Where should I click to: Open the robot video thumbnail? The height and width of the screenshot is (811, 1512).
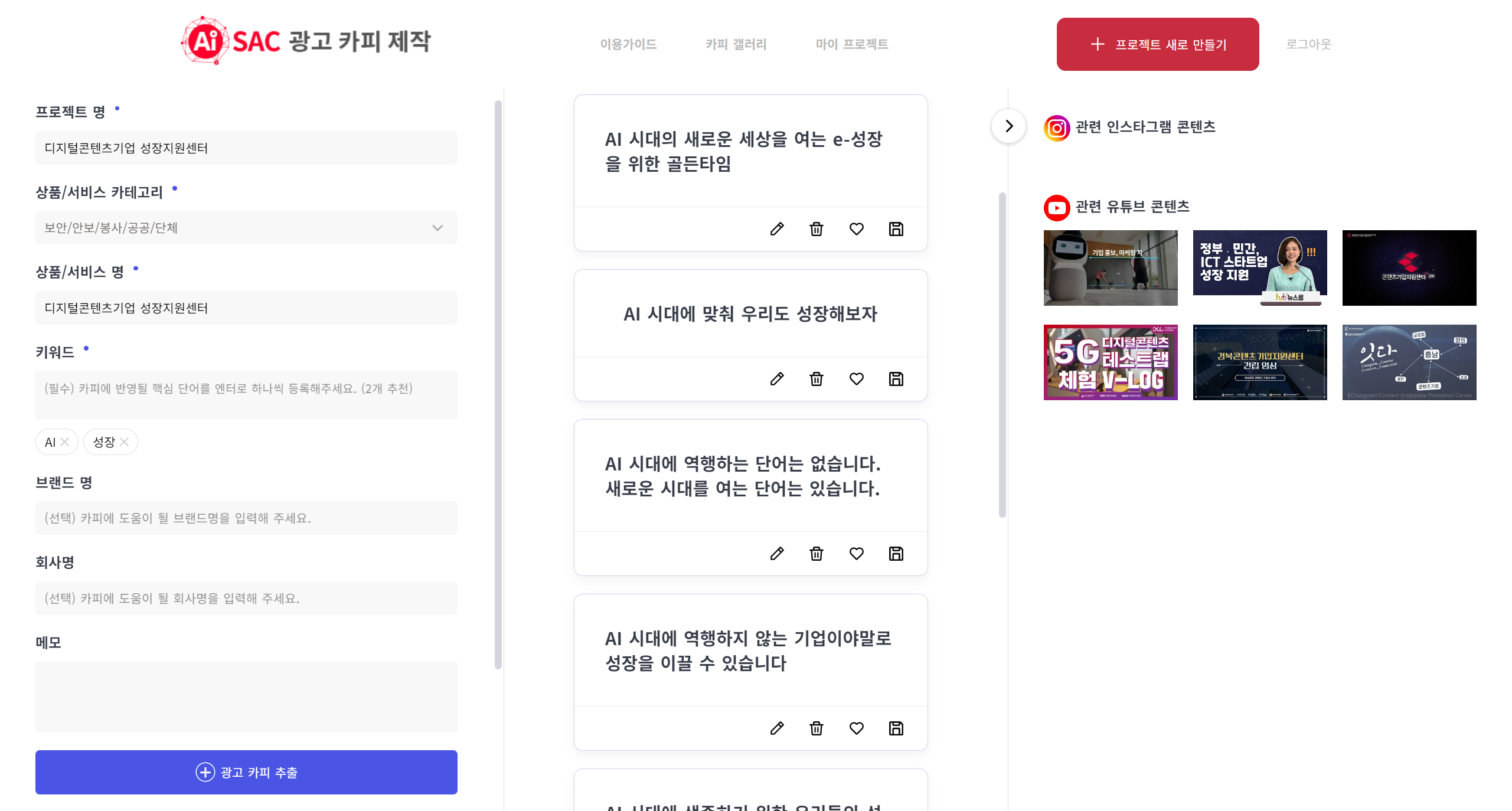click(x=1111, y=268)
